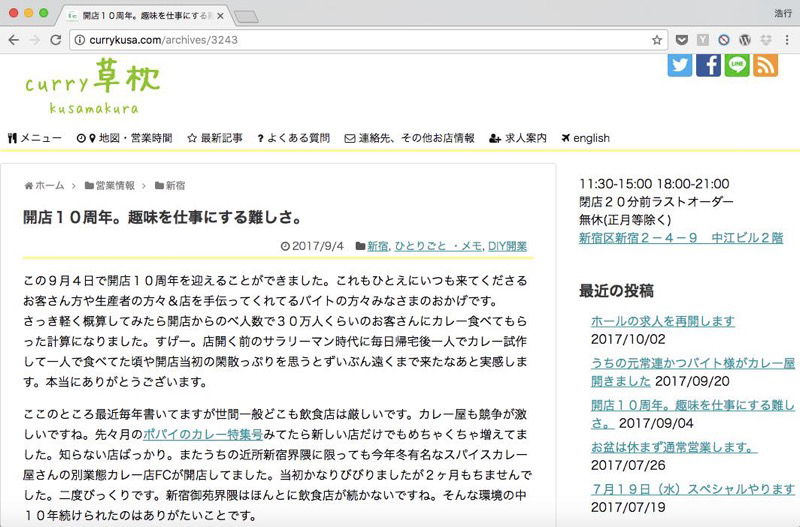This screenshot has height=527, width=800.
Task: Click the WordPress extension icon
Action: 745,40
